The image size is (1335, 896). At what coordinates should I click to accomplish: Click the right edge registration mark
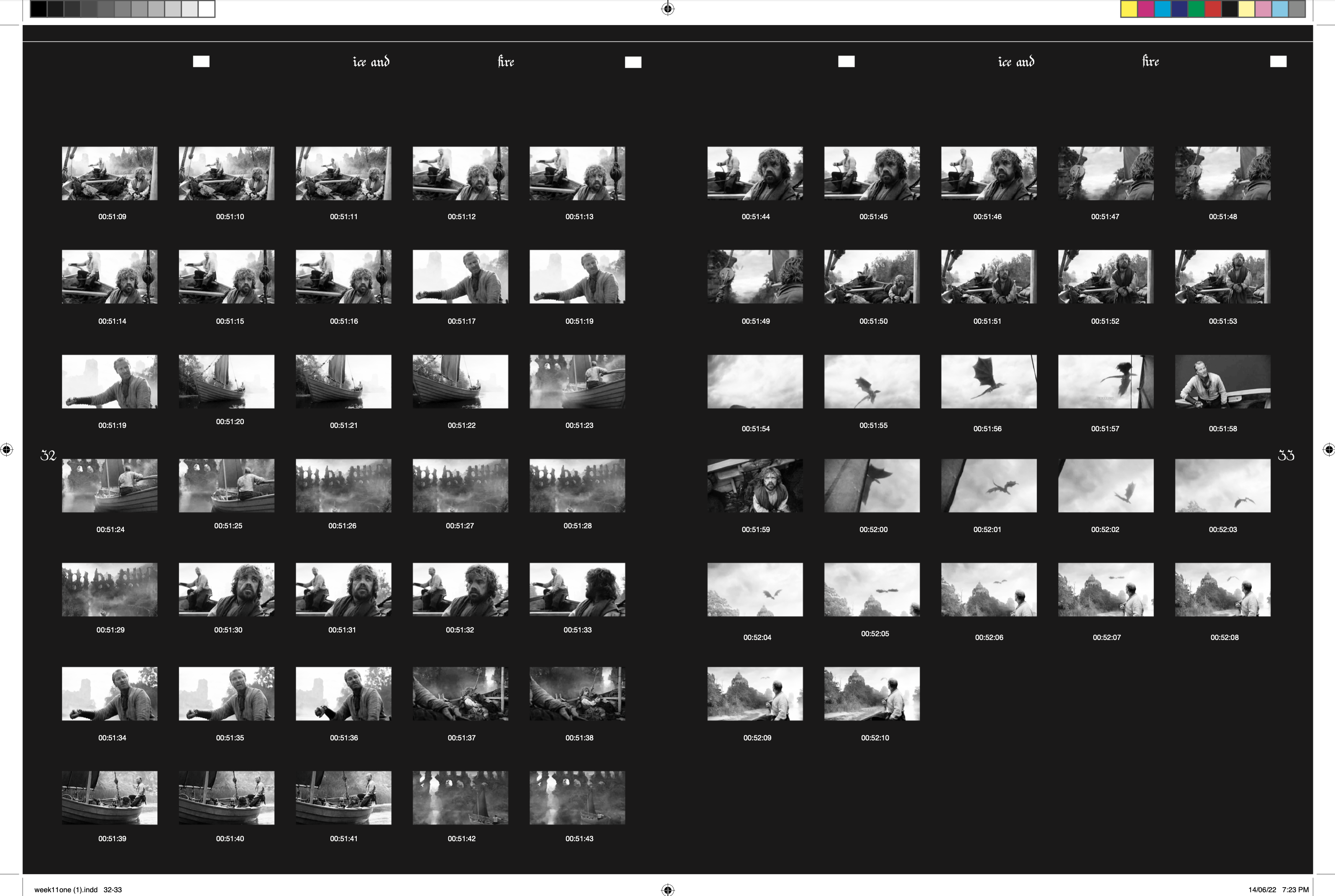(x=1329, y=449)
